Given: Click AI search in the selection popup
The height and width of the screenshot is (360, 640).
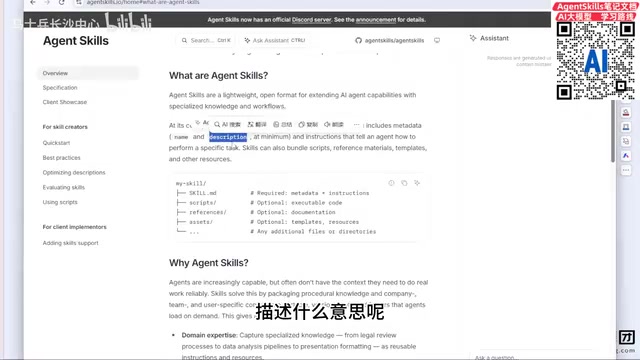Looking at the screenshot, I should click(x=227, y=124).
